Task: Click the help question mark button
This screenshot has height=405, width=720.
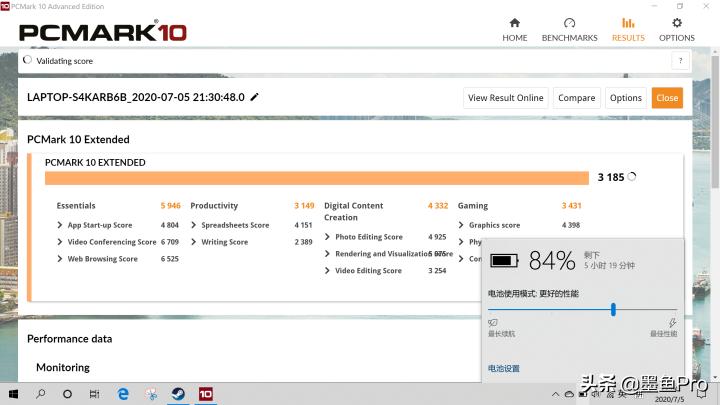Action: click(x=681, y=61)
